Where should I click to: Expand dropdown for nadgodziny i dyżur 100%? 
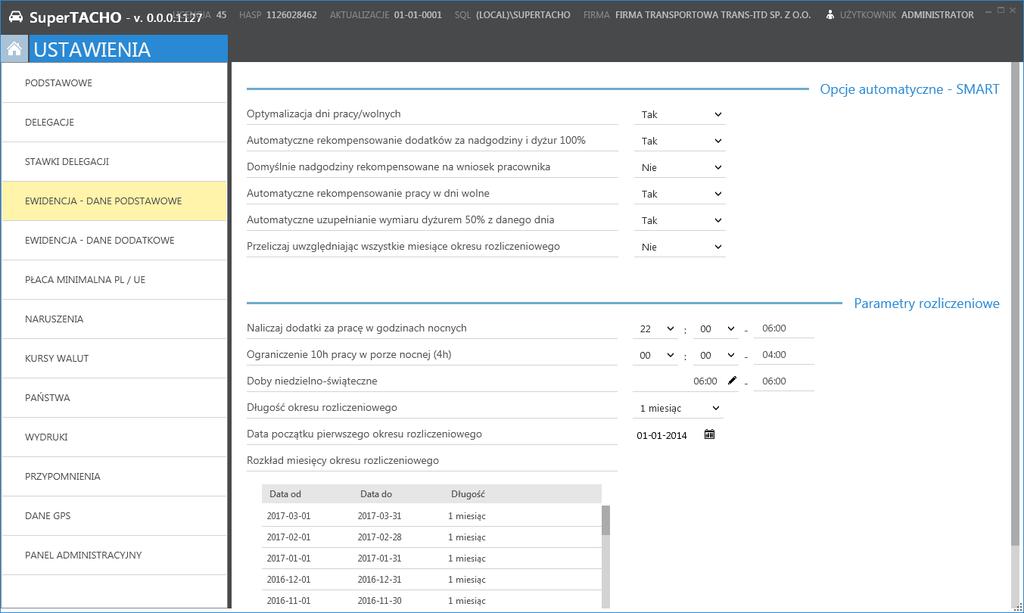click(680, 141)
